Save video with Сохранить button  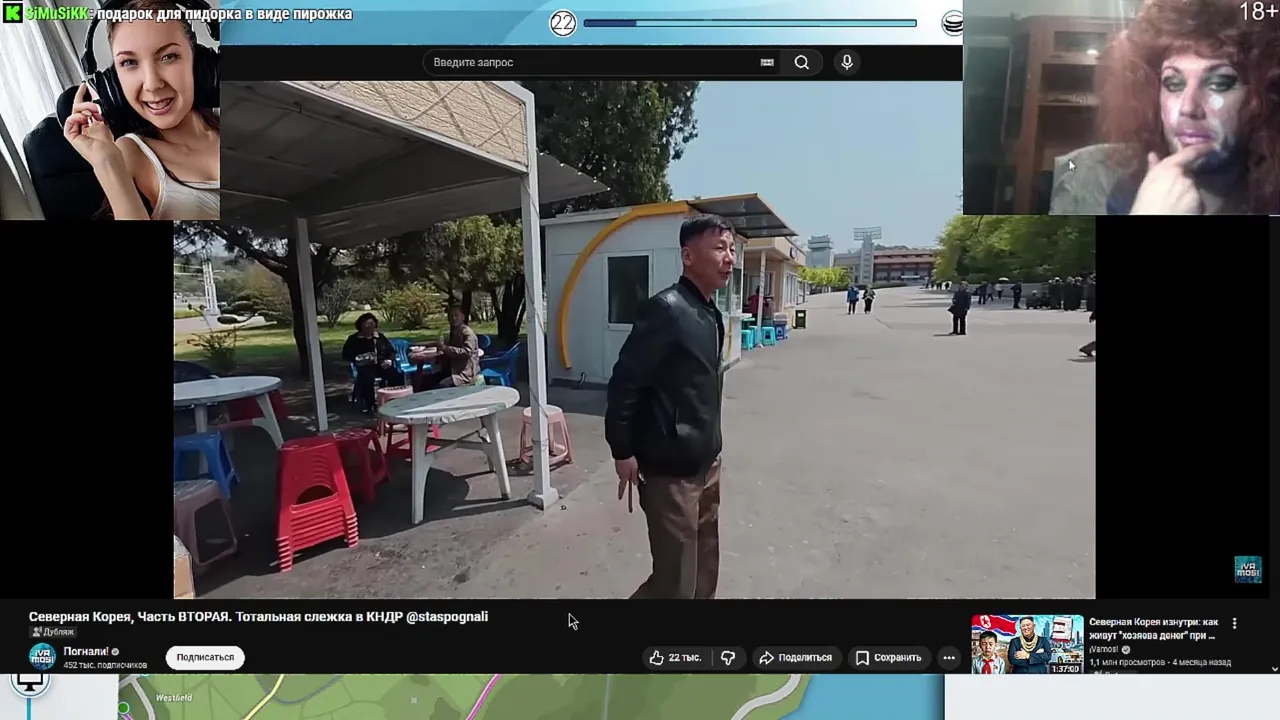888,657
